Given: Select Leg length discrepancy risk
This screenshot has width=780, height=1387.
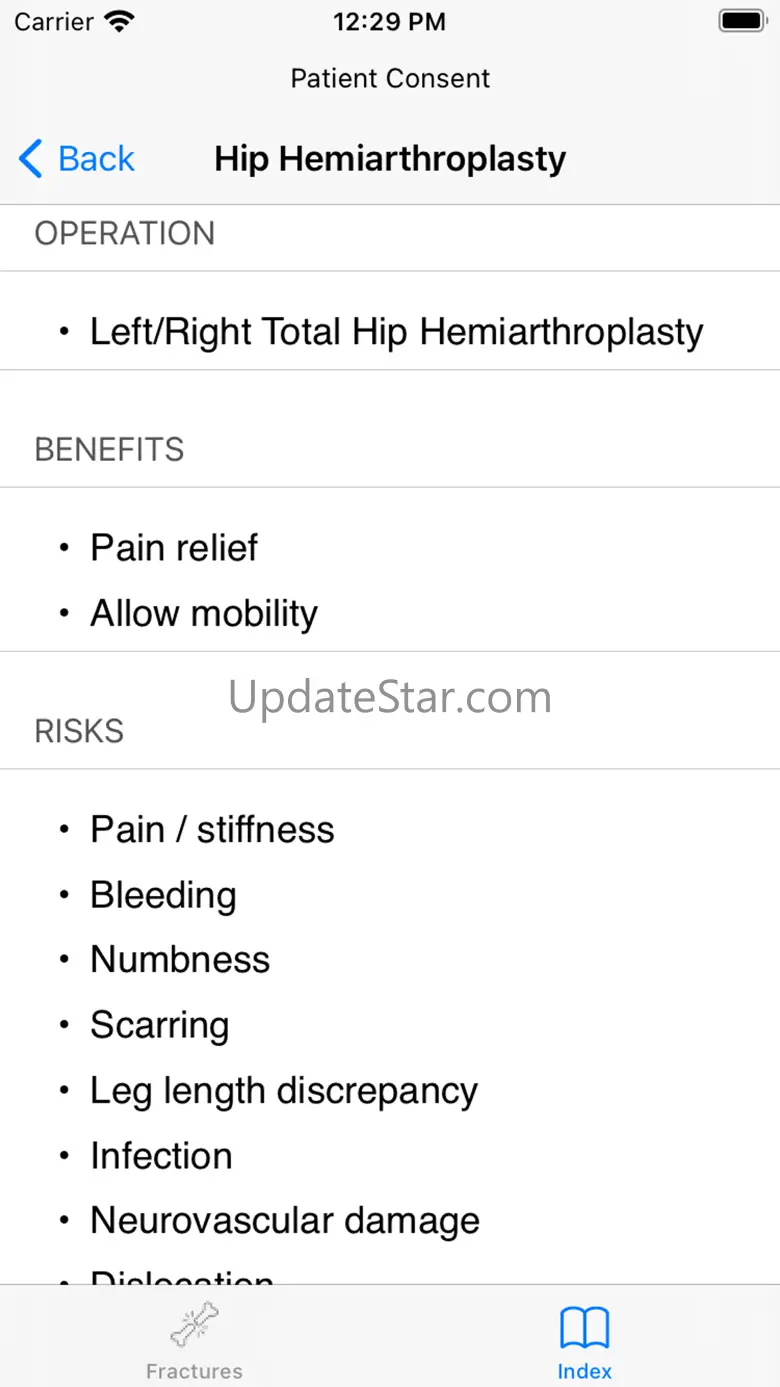Looking at the screenshot, I should 284,1090.
